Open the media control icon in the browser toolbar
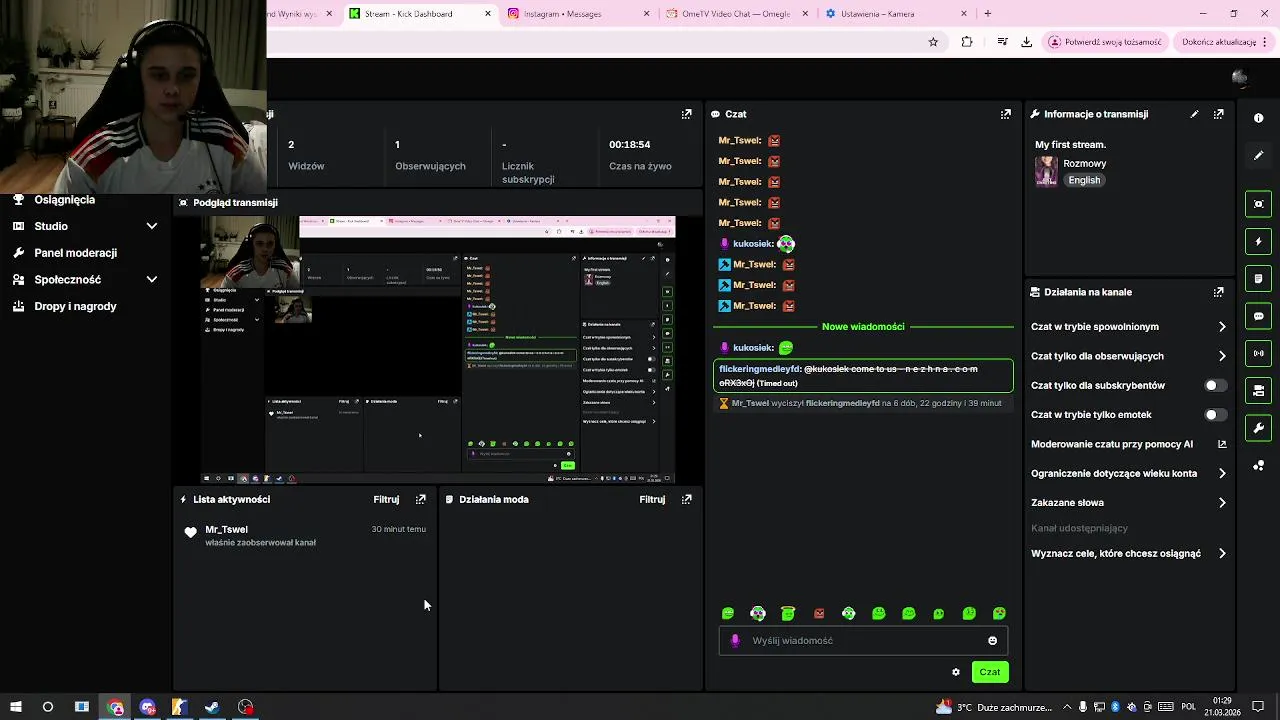Screen dimensions: 1280x720 [x=1002, y=42]
